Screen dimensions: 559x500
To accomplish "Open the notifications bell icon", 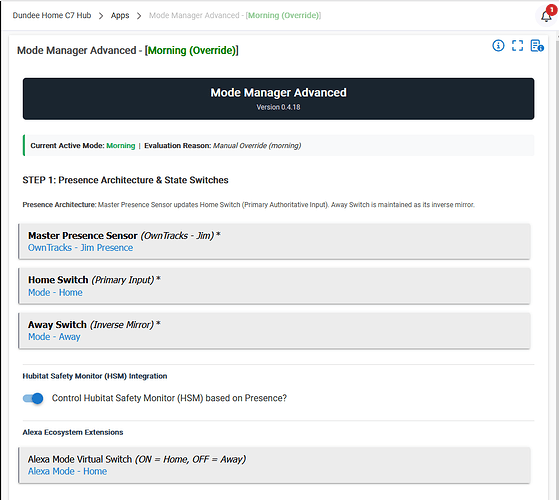I will tap(546, 16).
